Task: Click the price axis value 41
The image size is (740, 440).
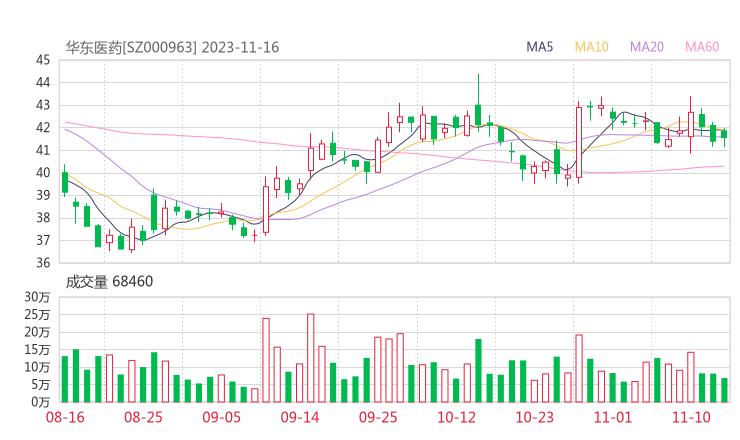Action: (43, 150)
